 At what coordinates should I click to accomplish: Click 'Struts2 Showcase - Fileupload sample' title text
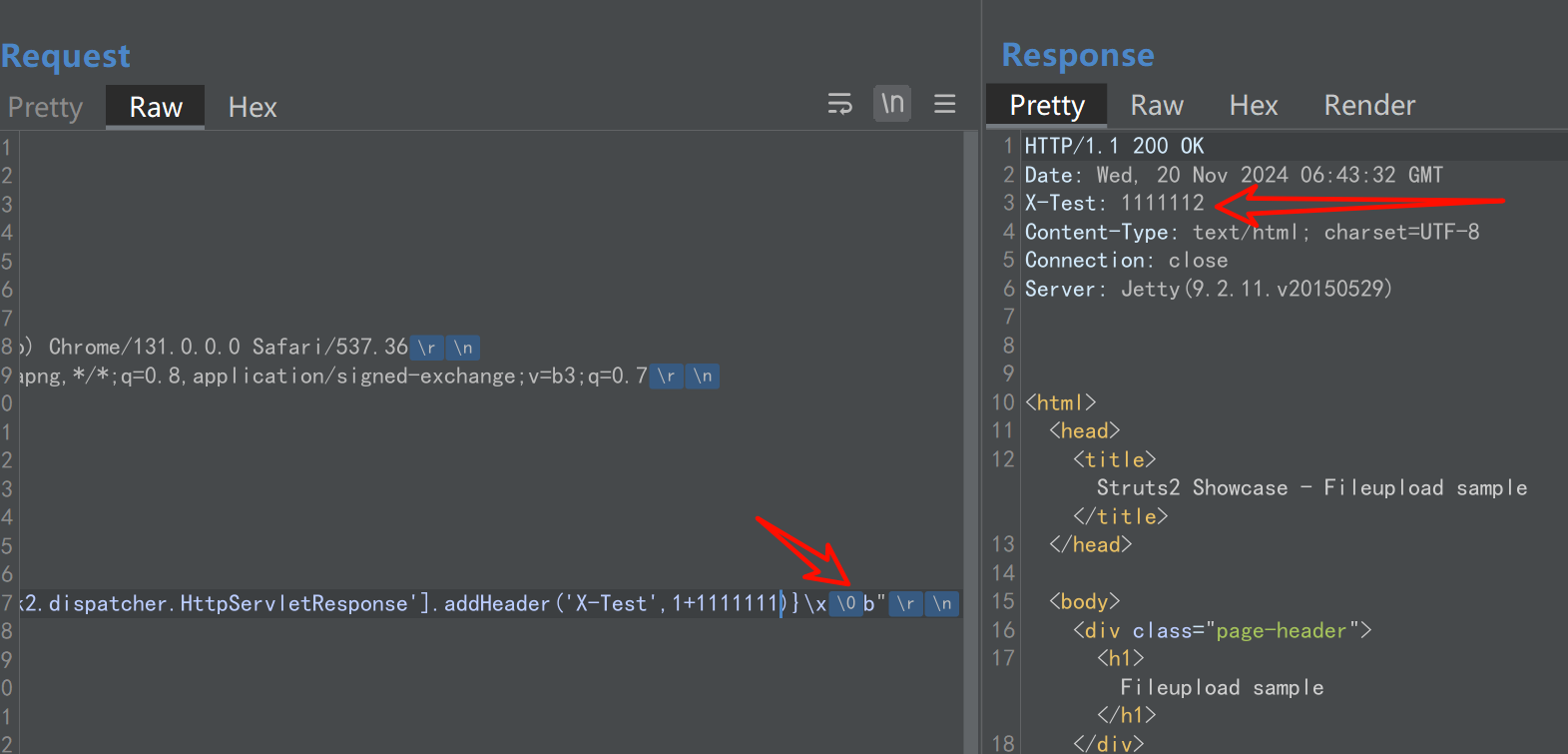point(1311,487)
